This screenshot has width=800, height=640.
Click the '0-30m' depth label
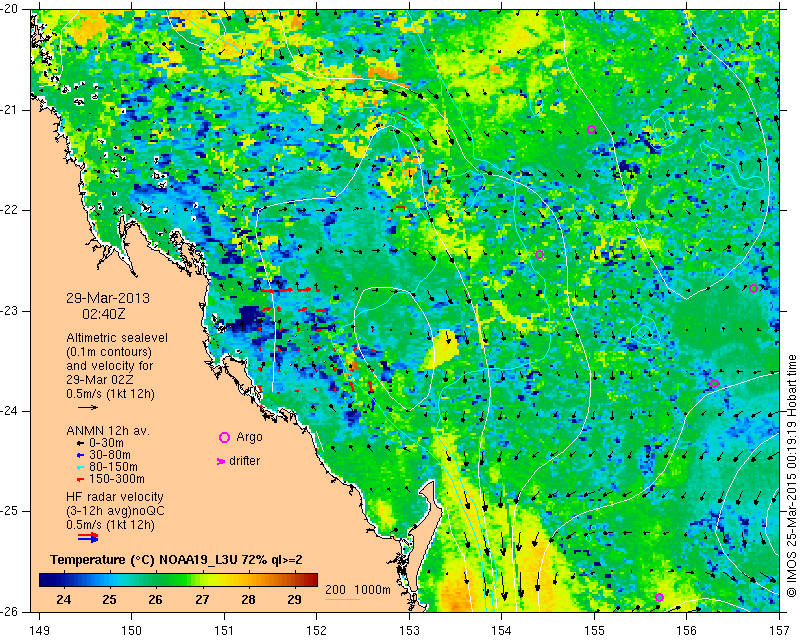click(x=106, y=443)
